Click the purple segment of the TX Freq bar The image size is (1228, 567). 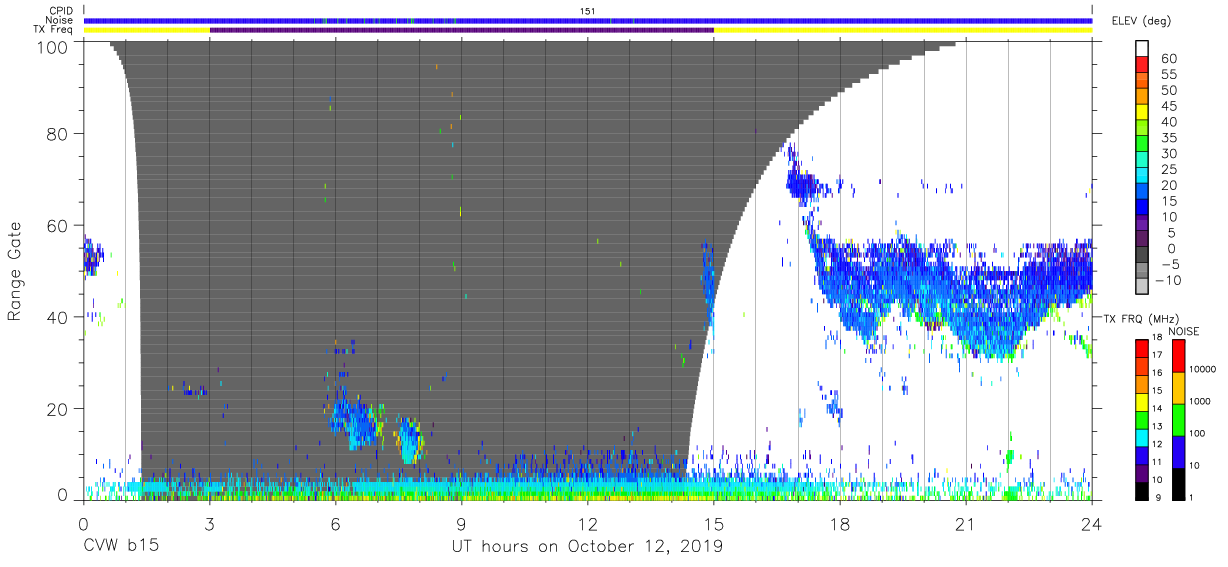click(462, 30)
